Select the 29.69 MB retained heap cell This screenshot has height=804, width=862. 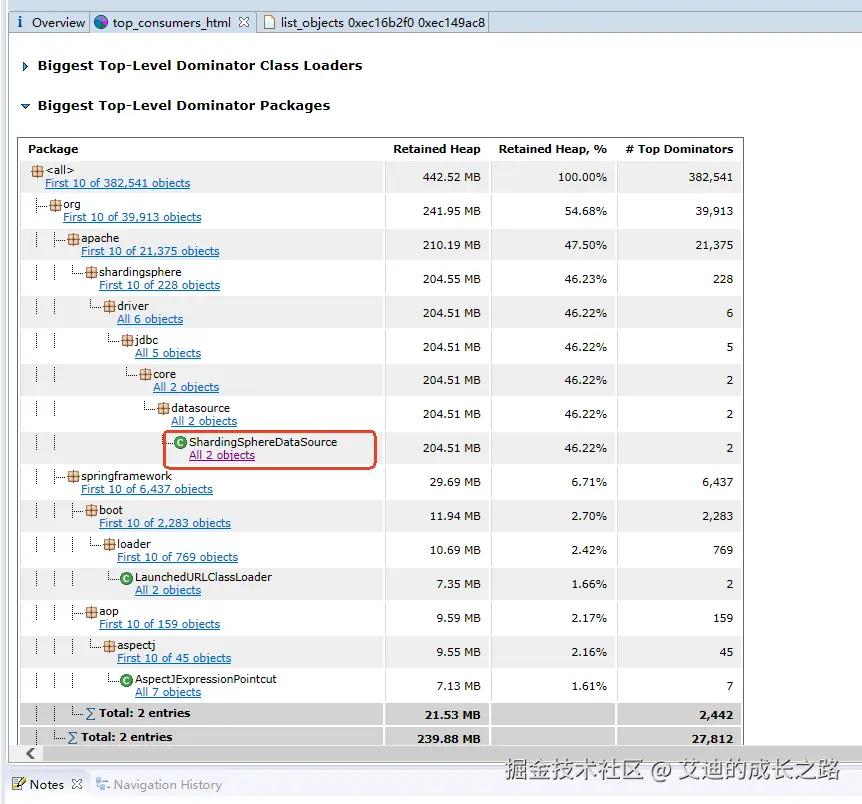point(437,482)
